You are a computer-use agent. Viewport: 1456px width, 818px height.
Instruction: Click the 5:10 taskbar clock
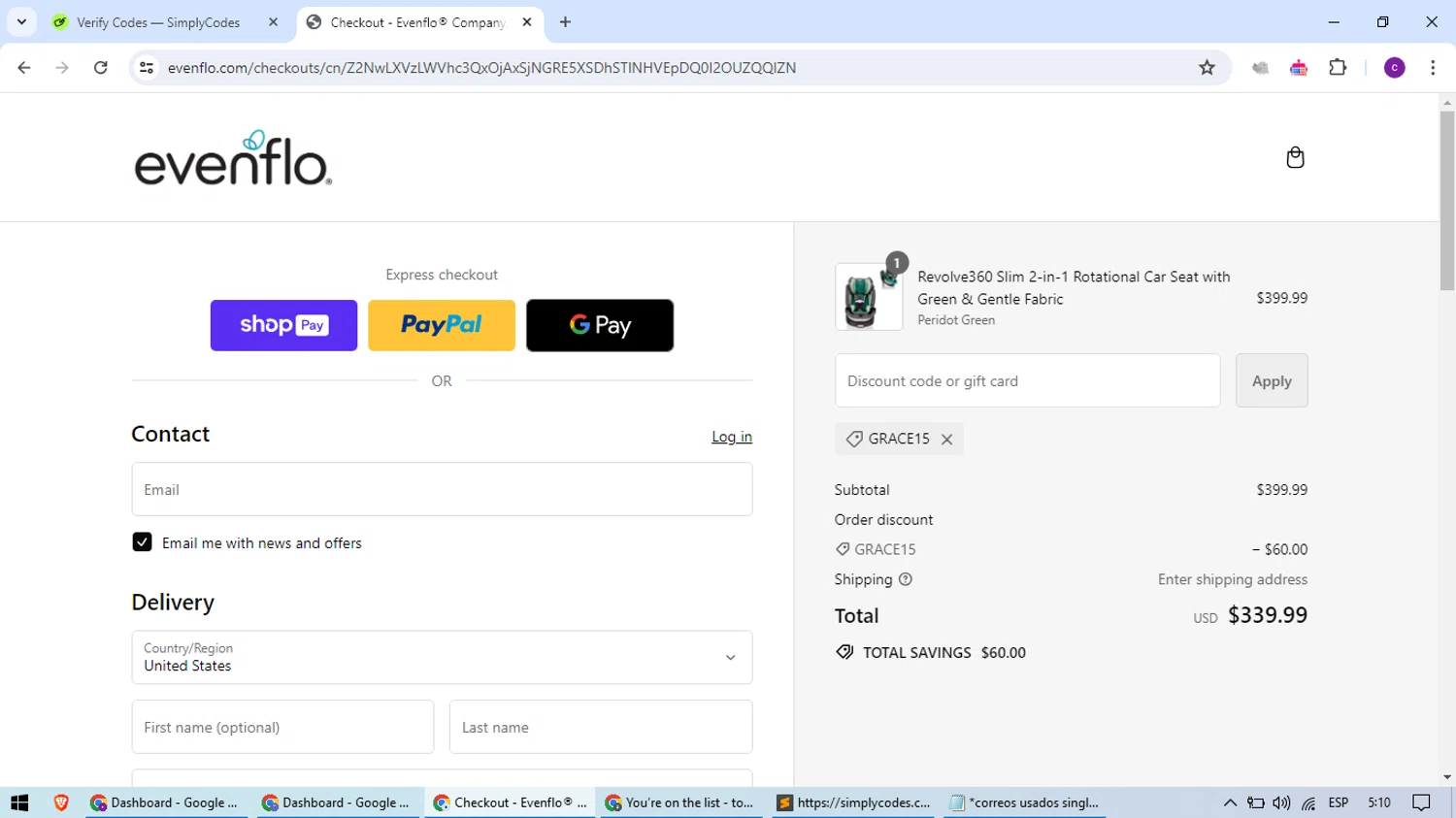(x=1379, y=802)
